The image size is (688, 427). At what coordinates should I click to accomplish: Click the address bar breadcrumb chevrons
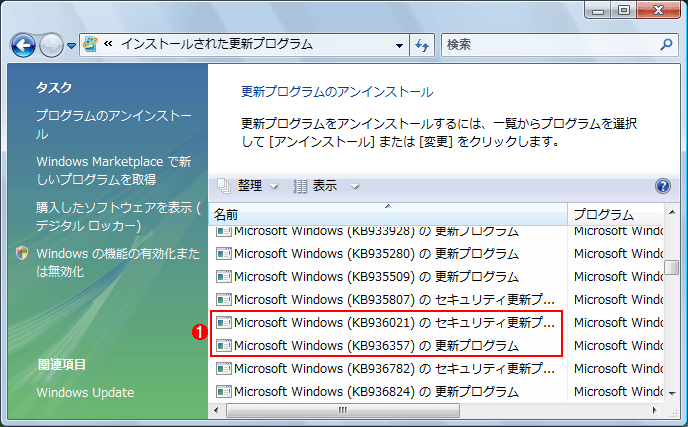point(108,43)
